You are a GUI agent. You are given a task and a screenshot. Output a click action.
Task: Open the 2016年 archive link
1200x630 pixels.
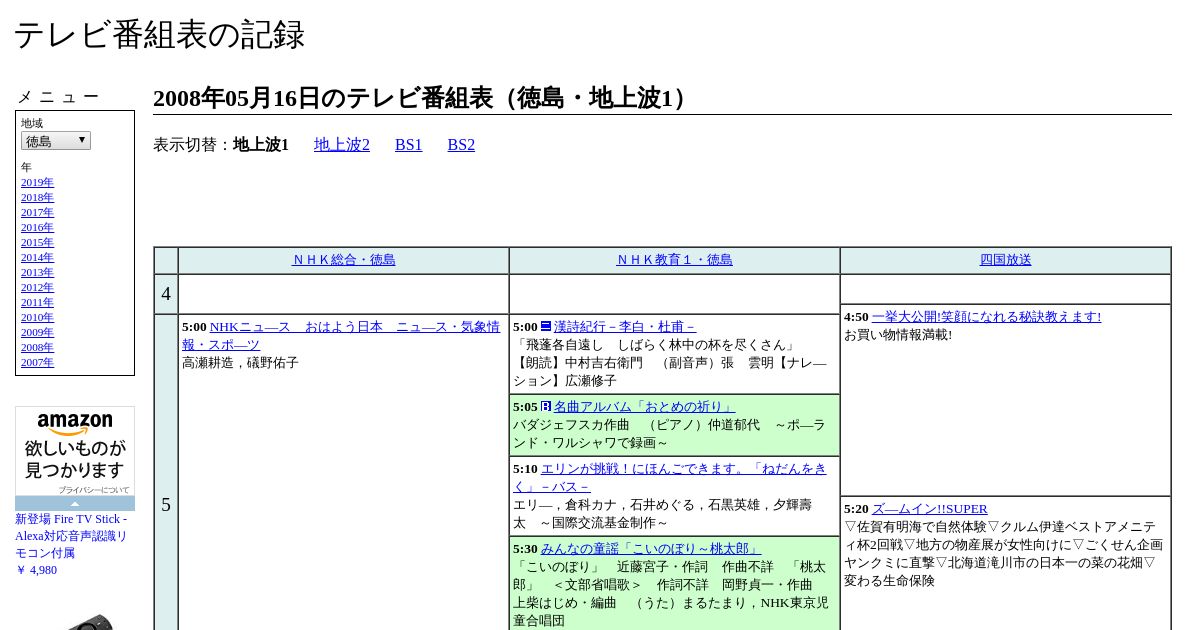coord(37,227)
